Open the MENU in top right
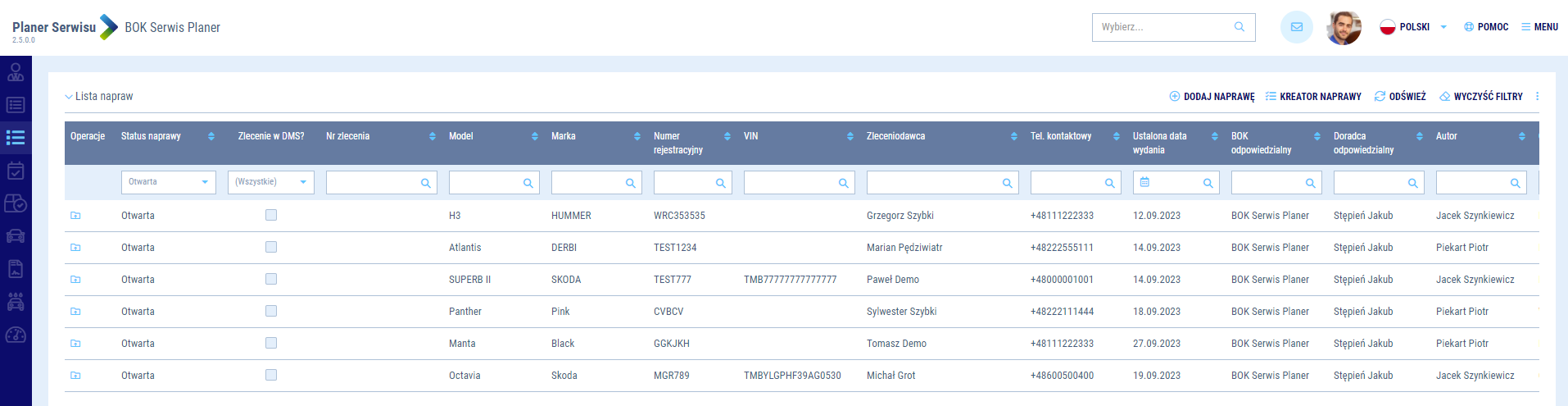Image resolution: width=1568 pixels, height=406 pixels. (x=1539, y=27)
